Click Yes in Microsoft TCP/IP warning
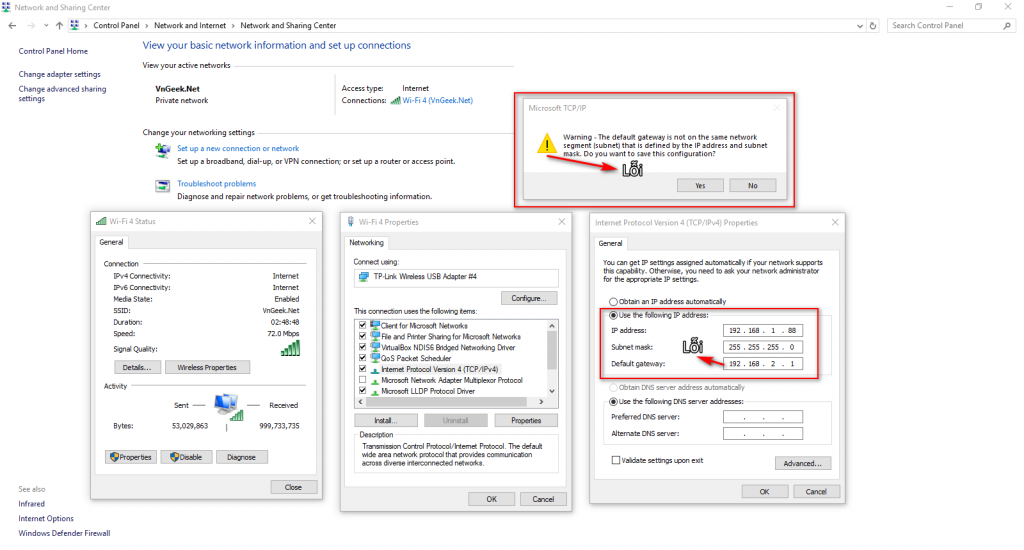This screenshot has height=550, width=1024. pos(700,186)
